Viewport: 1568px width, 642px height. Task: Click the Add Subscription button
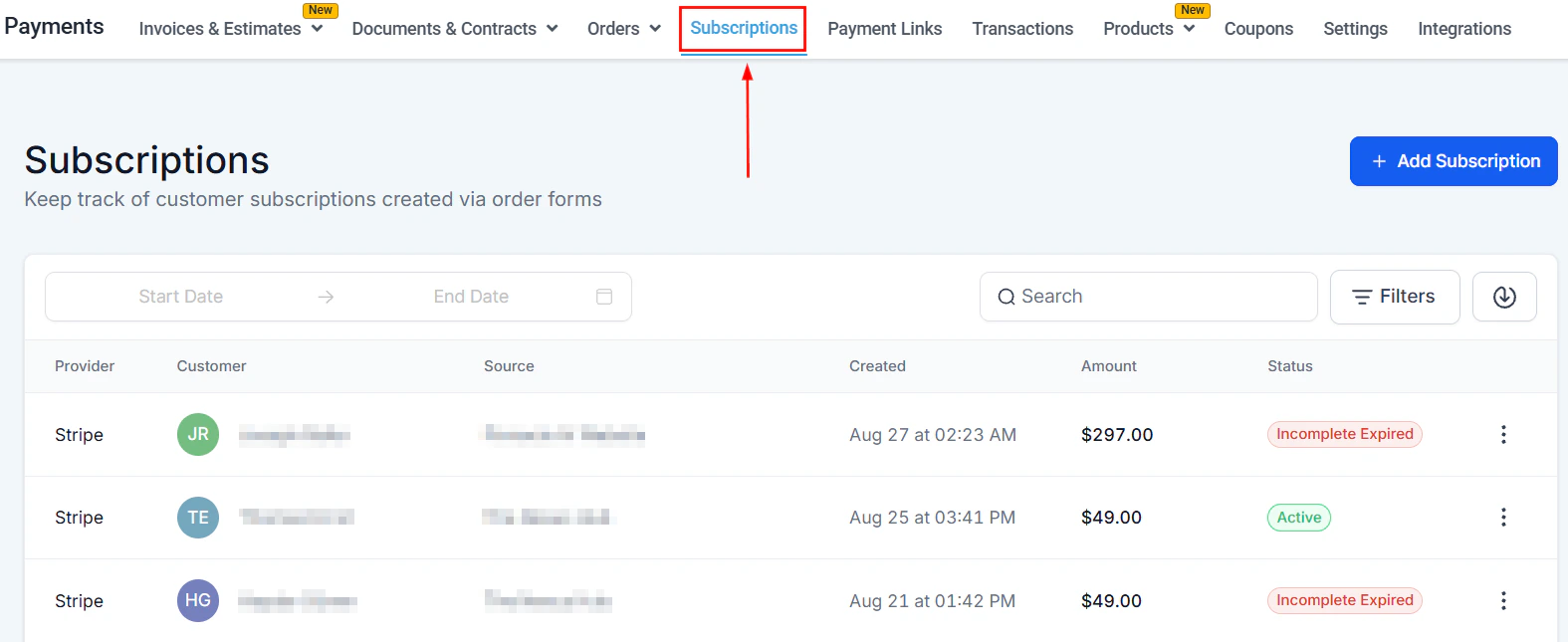pyautogui.click(x=1453, y=160)
